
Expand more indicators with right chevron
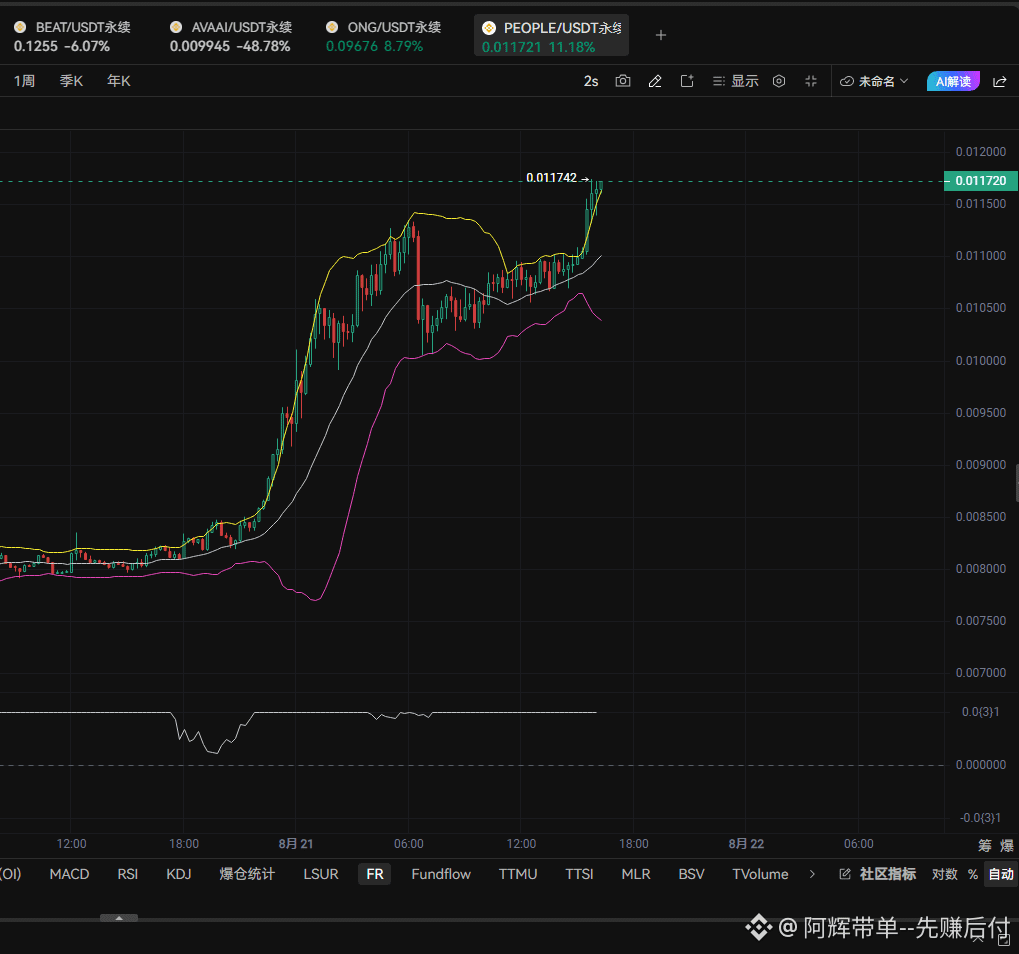coord(812,874)
